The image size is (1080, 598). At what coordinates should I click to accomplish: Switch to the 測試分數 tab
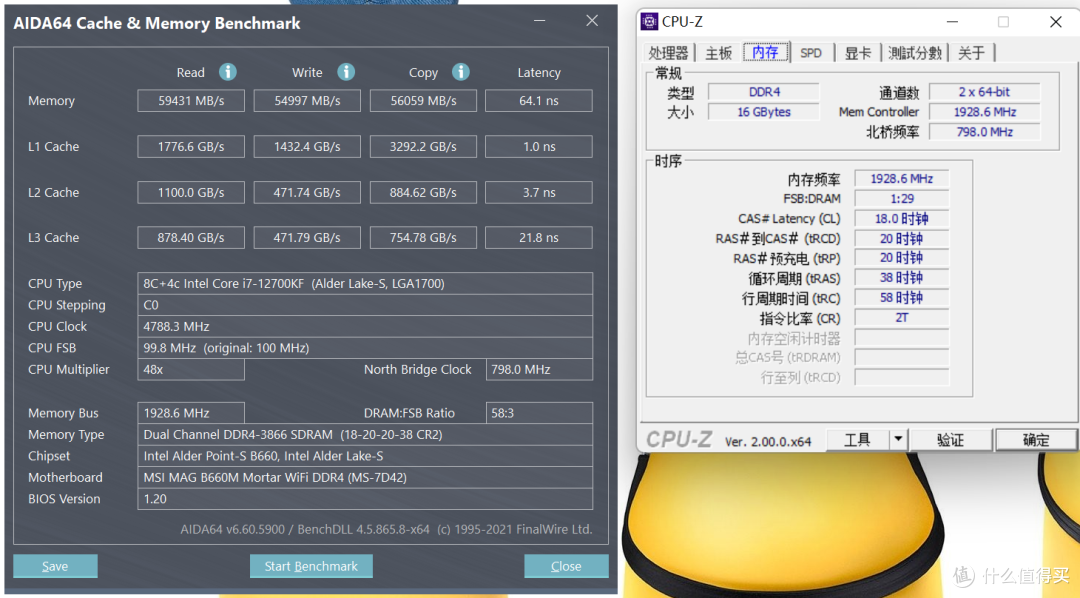tap(915, 53)
